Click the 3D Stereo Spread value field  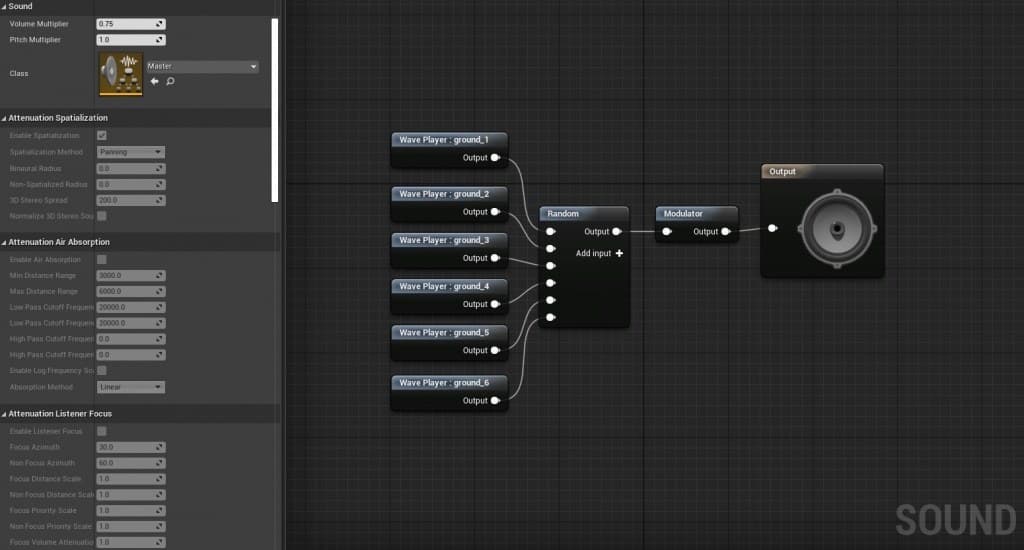(x=131, y=201)
